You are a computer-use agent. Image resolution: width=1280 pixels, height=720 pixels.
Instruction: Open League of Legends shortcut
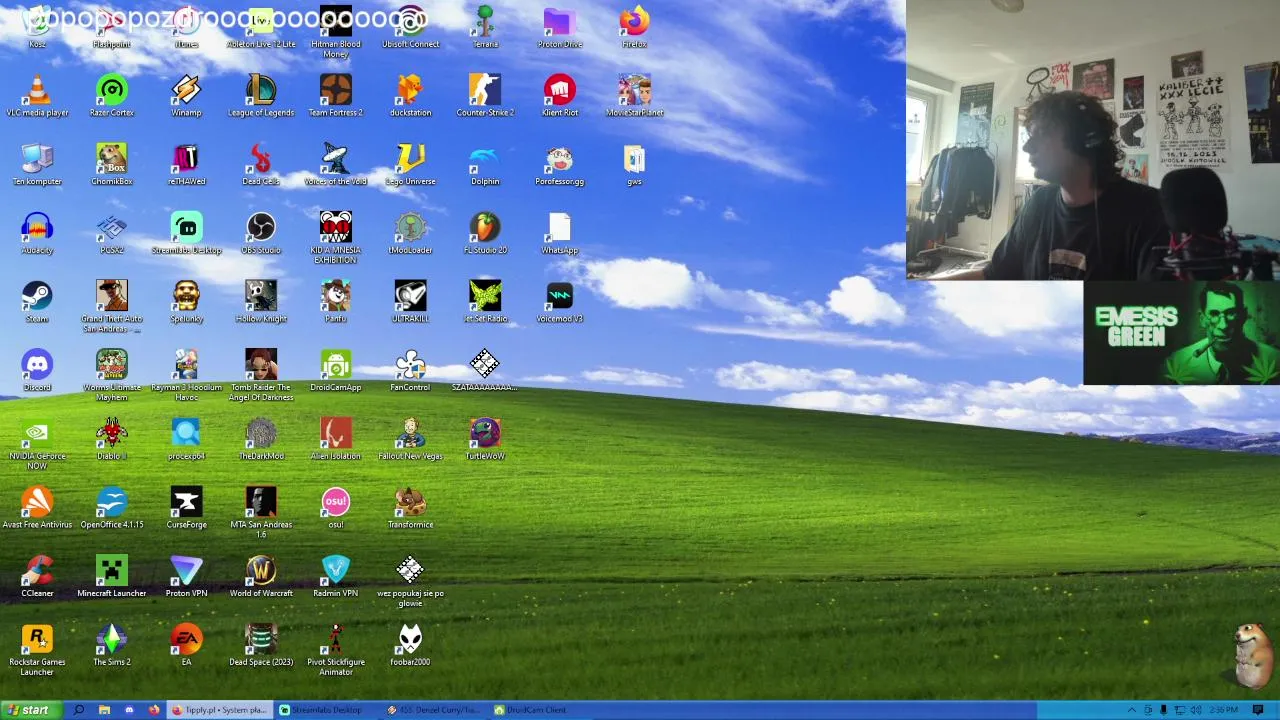(261, 96)
